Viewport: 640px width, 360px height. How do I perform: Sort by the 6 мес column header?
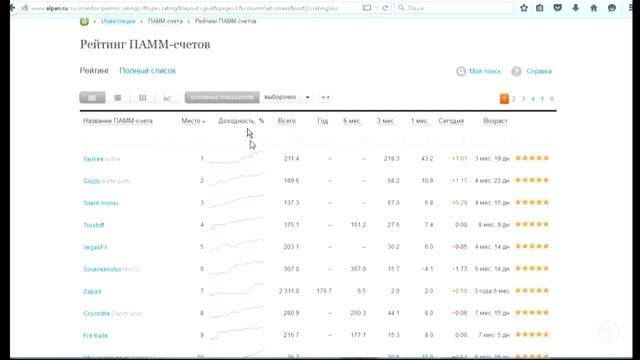coord(351,121)
